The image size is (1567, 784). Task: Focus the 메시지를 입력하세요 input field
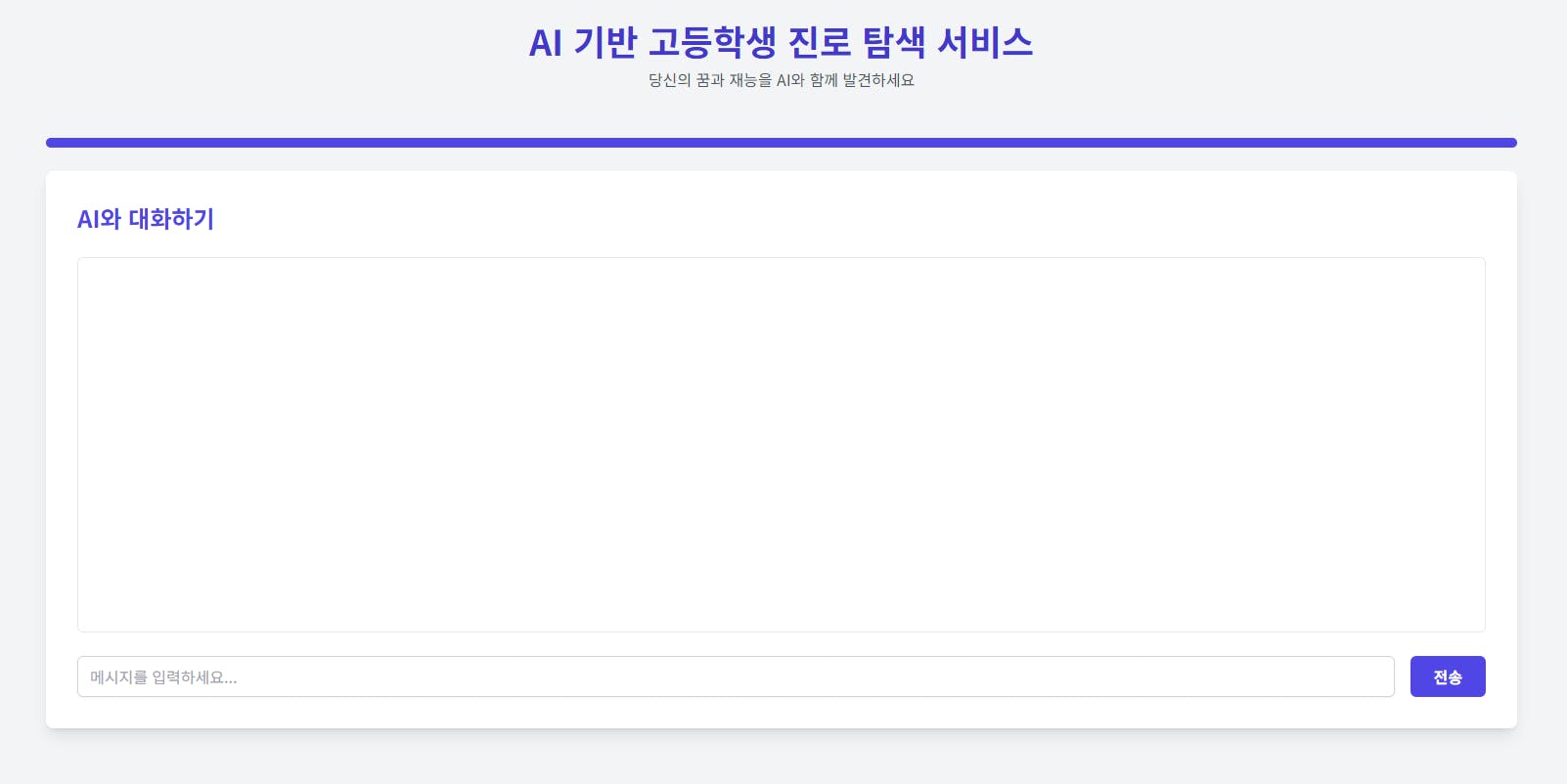coord(735,676)
